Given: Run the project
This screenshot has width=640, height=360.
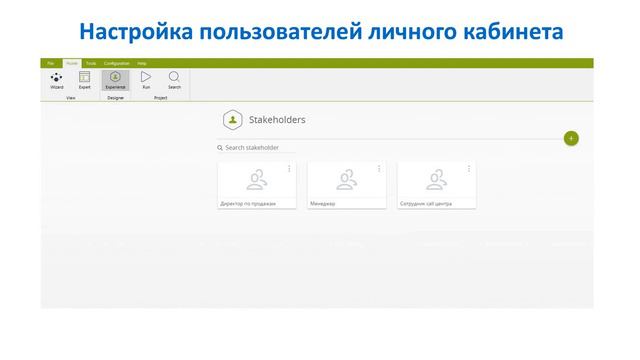Looking at the screenshot, I should [x=146, y=80].
